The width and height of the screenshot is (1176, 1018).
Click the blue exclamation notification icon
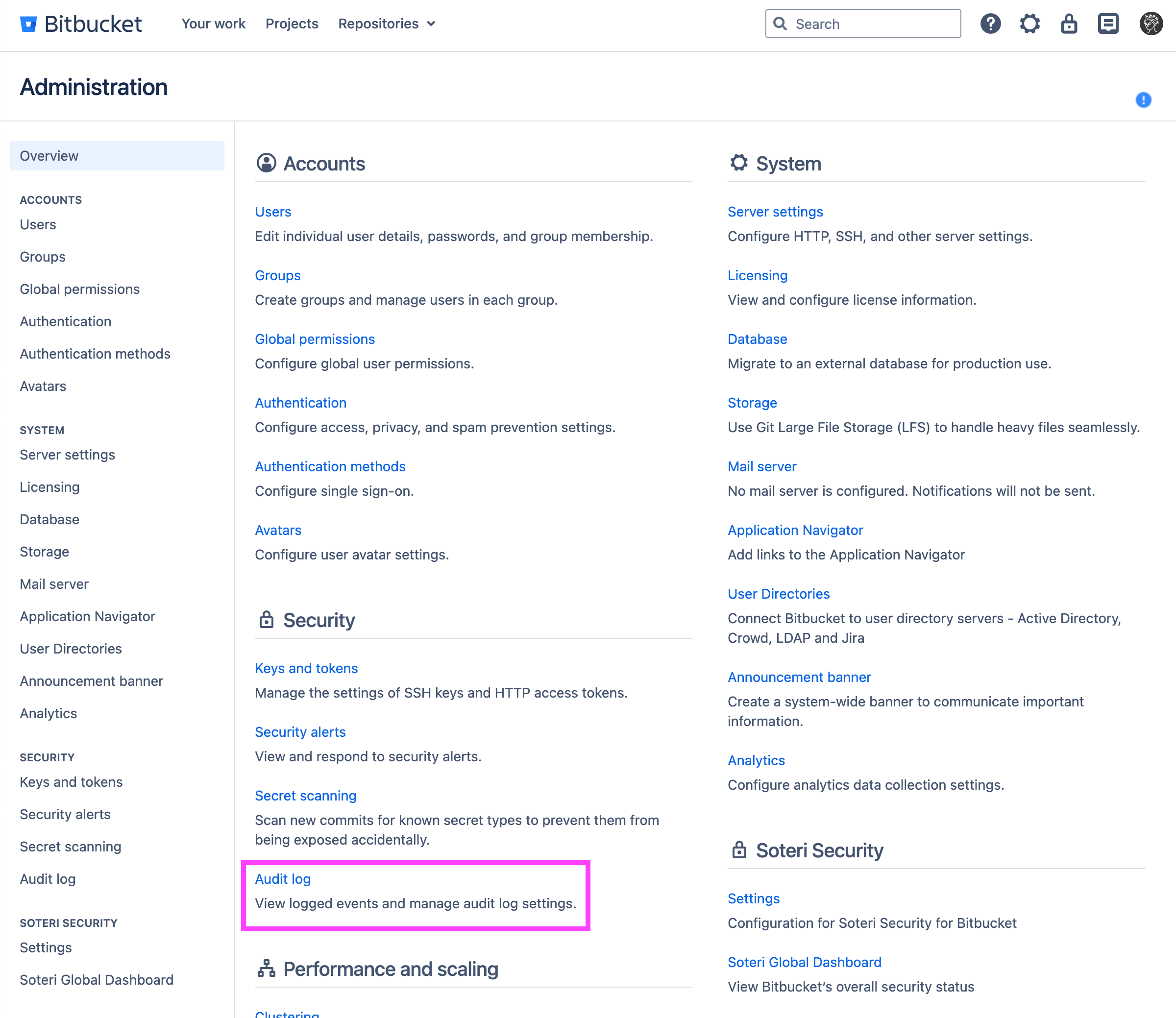click(1143, 100)
